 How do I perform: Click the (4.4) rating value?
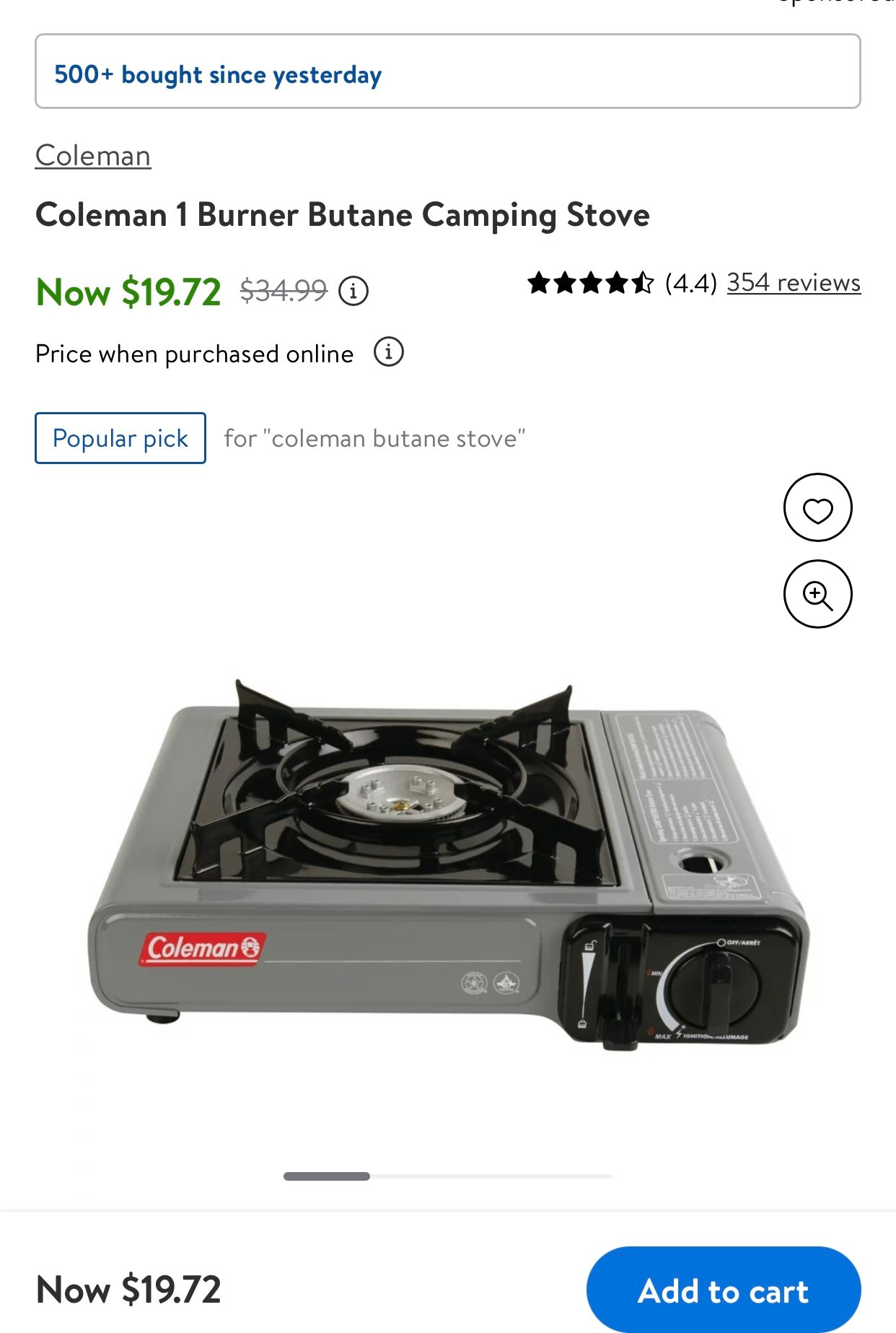pos(690,283)
